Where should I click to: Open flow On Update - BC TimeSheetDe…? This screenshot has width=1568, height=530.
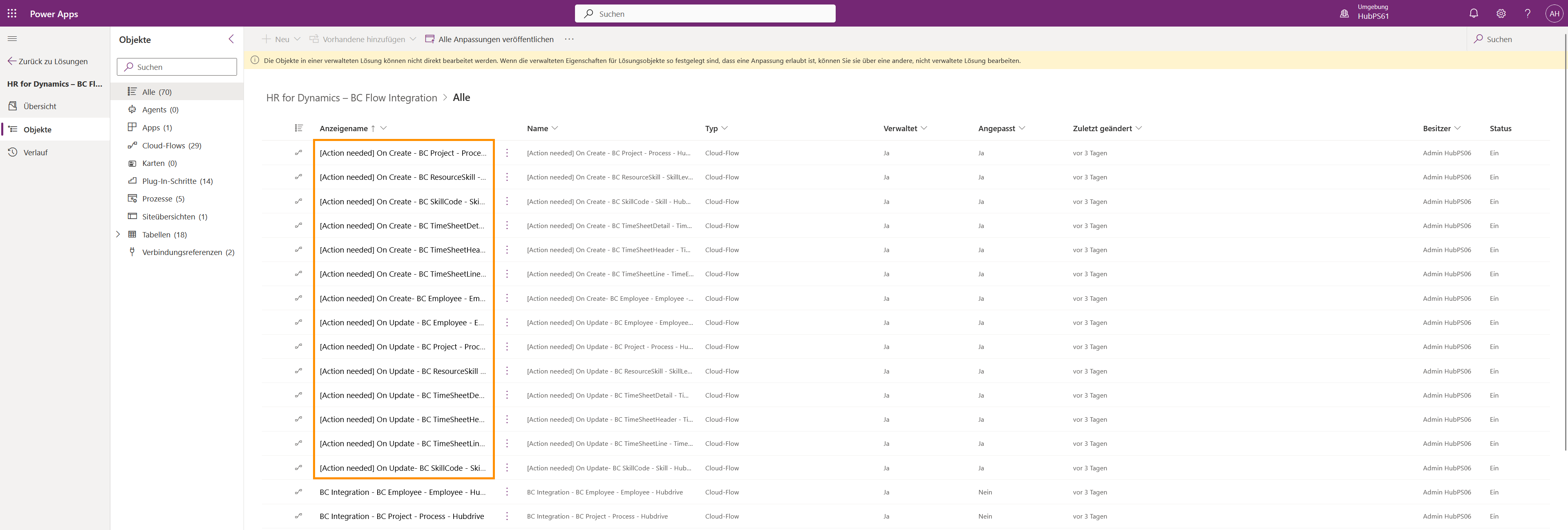tap(403, 396)
